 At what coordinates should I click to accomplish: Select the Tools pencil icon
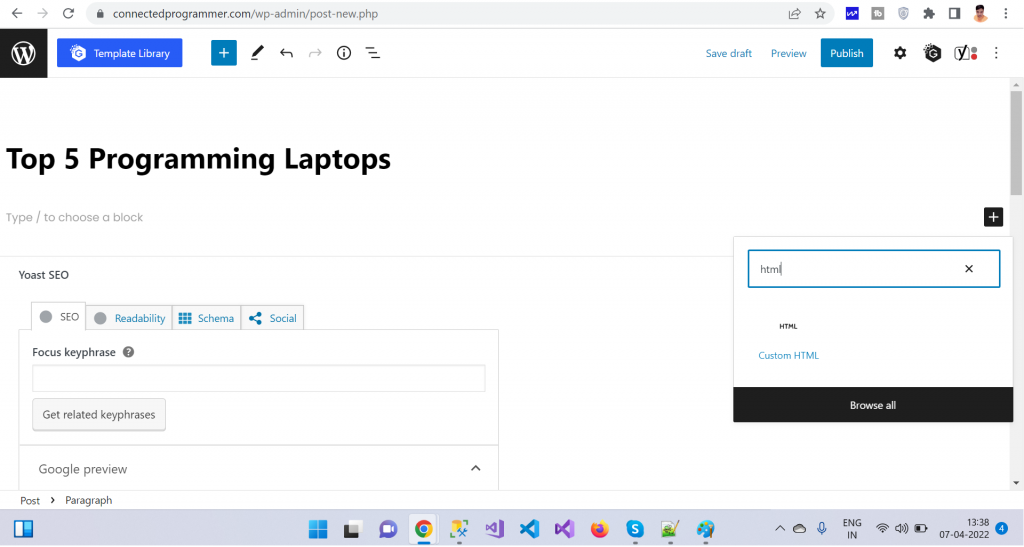(257, 53)
